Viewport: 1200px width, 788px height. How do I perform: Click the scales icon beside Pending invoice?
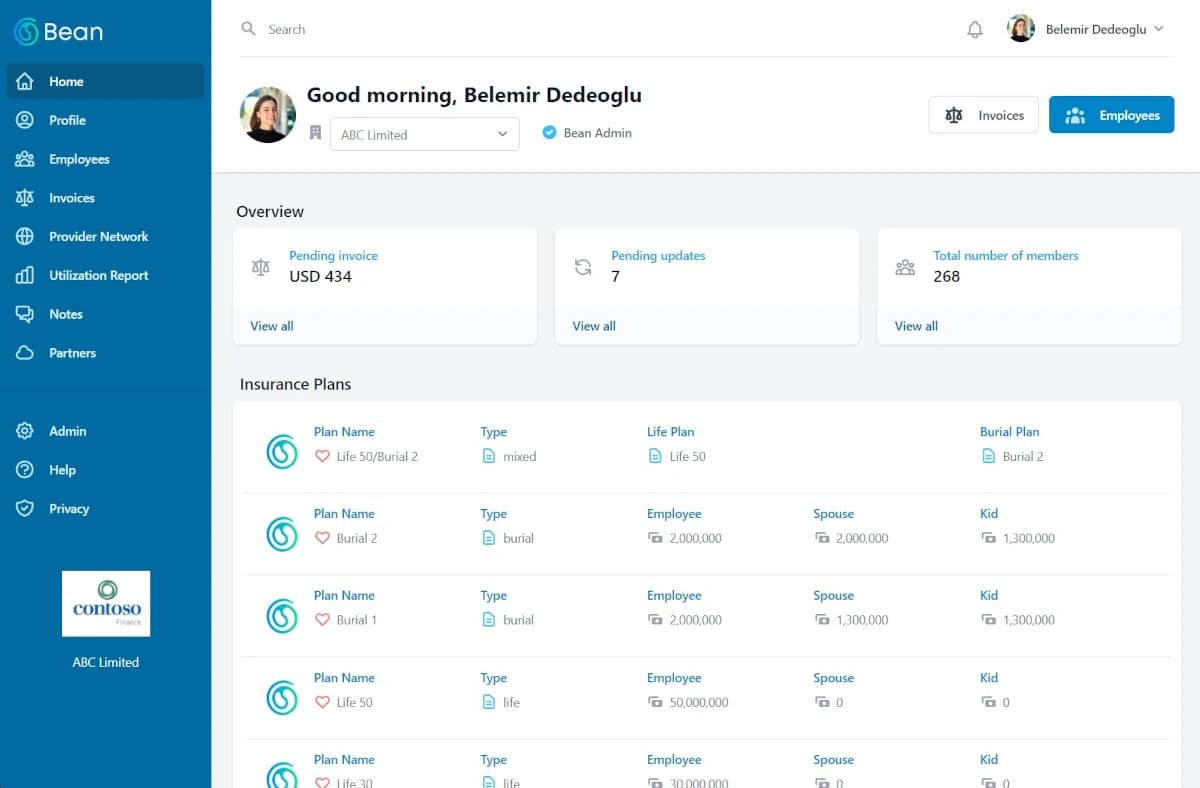tap(261, 267)
